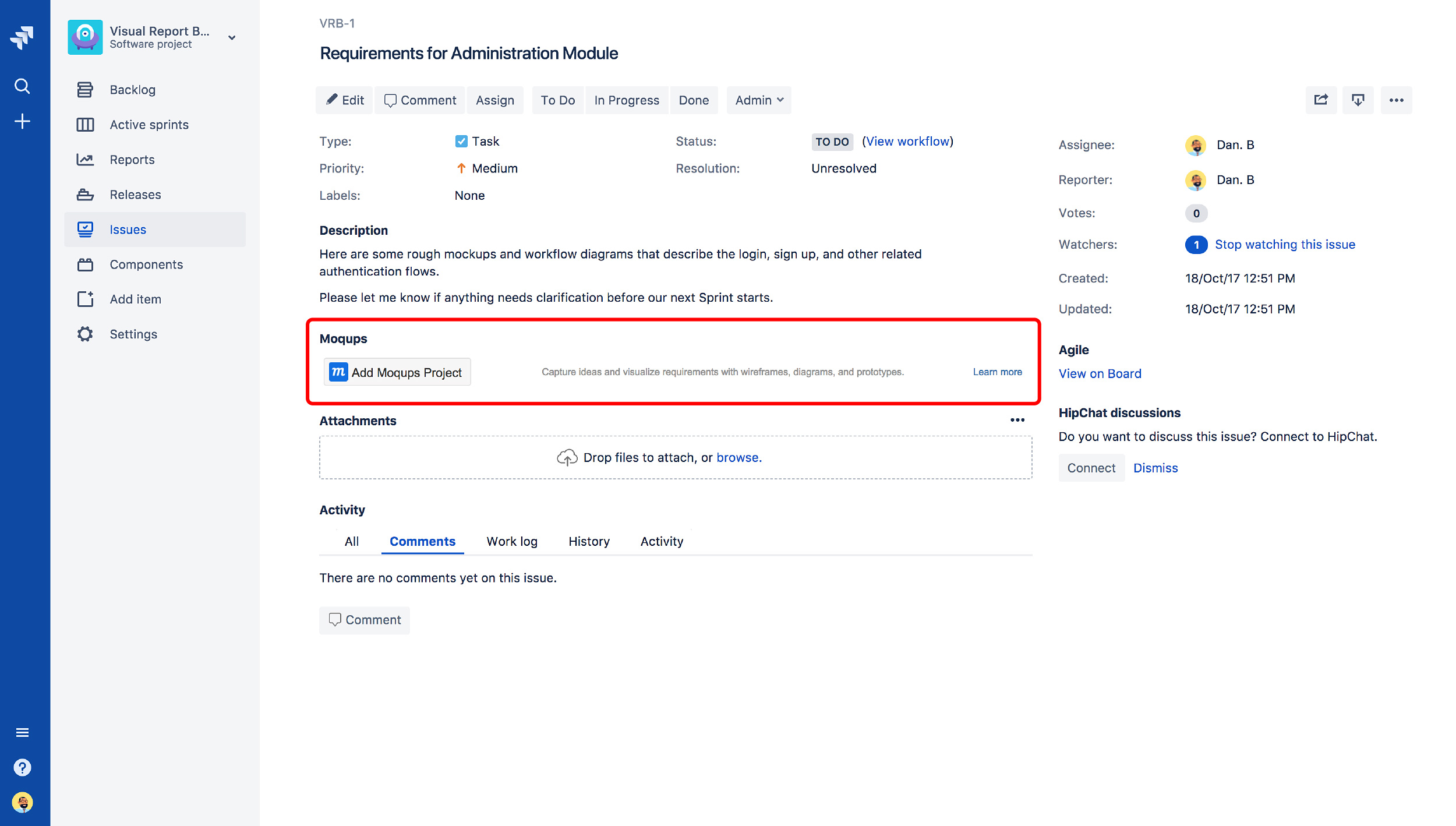Open the History tab in Activity
This screenshot has width=1456, height=826.
(588, 541)
